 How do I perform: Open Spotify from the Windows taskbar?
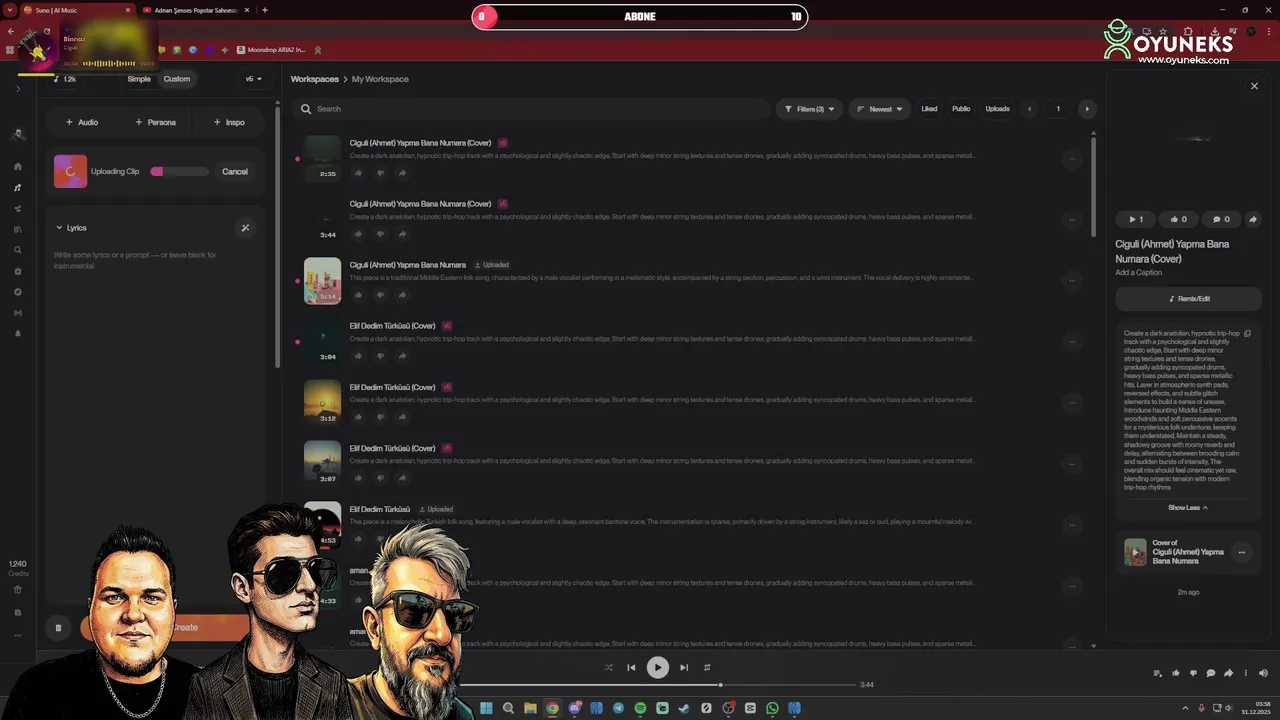(x=640, y=708)
